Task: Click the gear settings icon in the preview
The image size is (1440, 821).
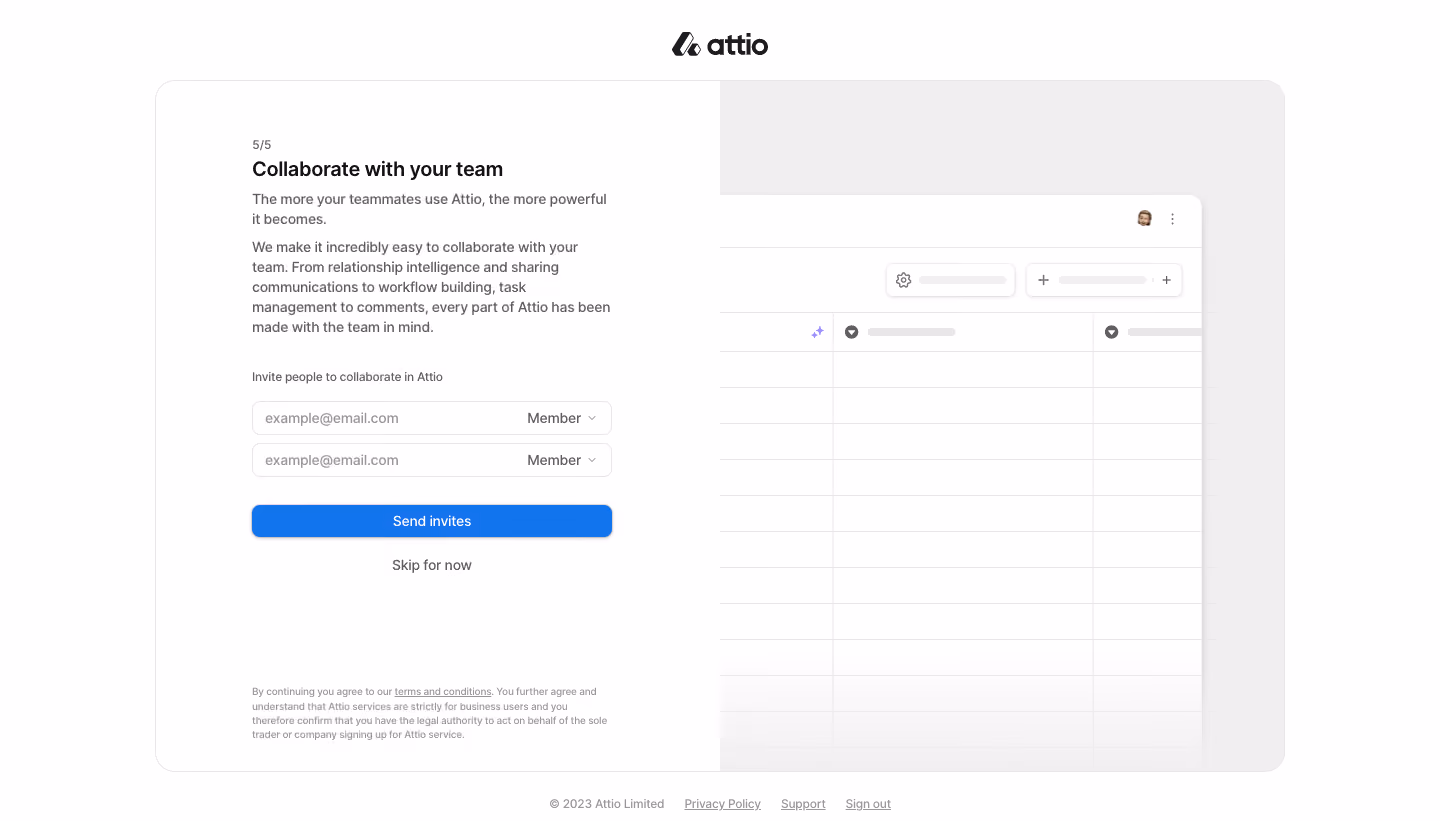Action: click(903, 280)
